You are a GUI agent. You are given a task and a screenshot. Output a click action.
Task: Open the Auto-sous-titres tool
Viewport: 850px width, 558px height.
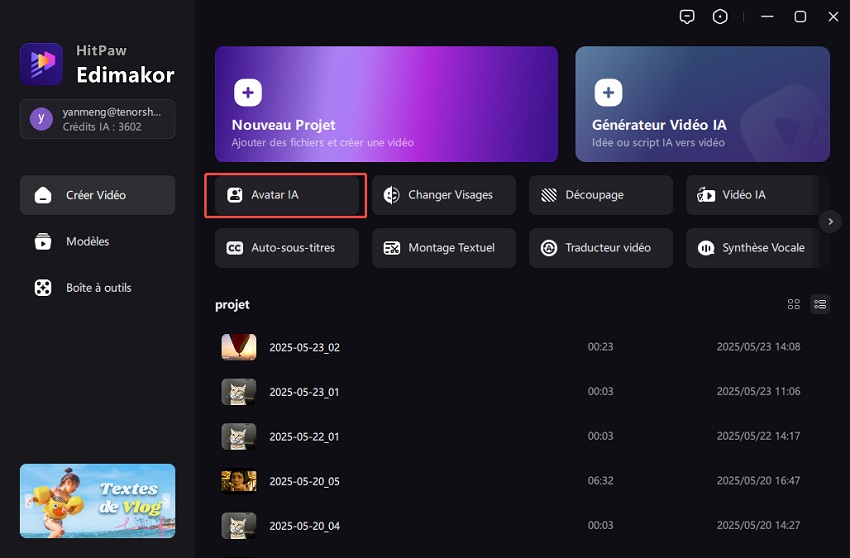click(x=287, y=248)
